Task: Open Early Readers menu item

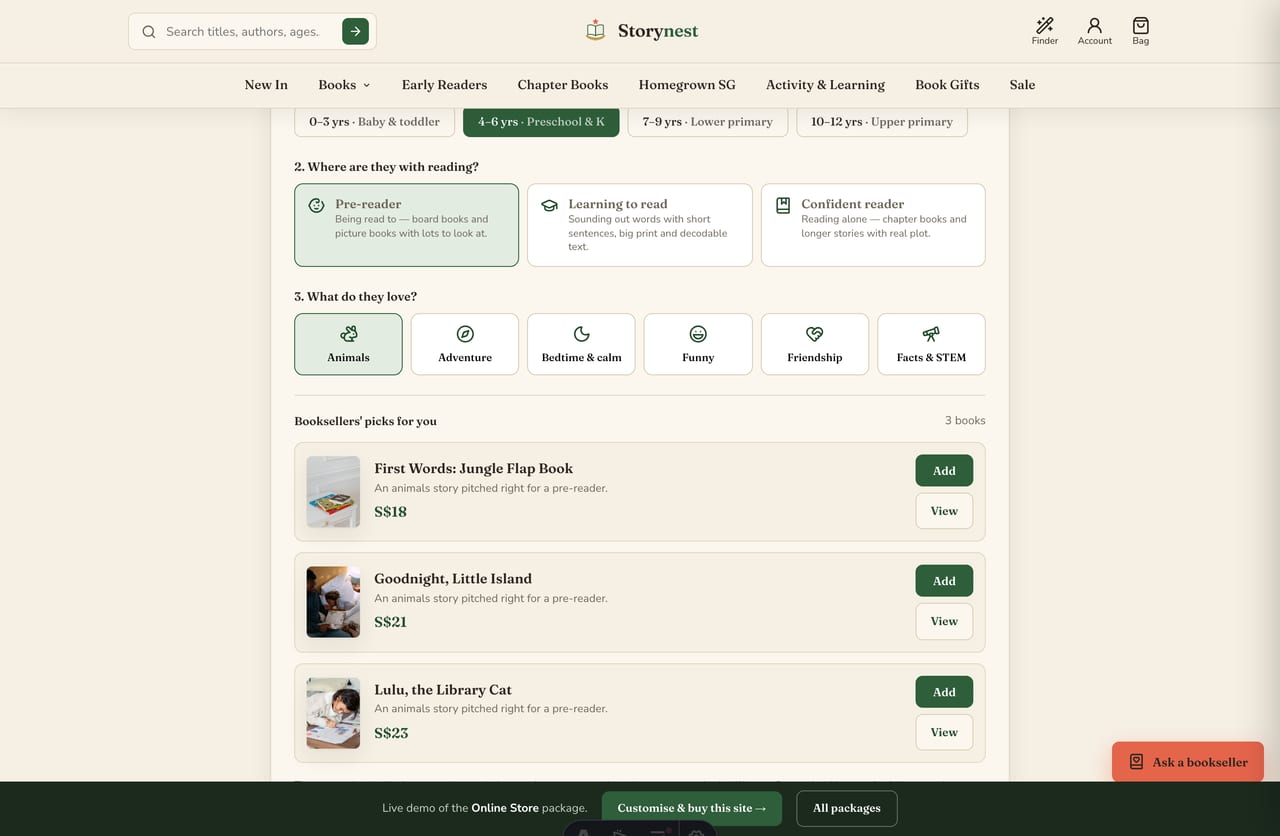Action: coord(444,85)
